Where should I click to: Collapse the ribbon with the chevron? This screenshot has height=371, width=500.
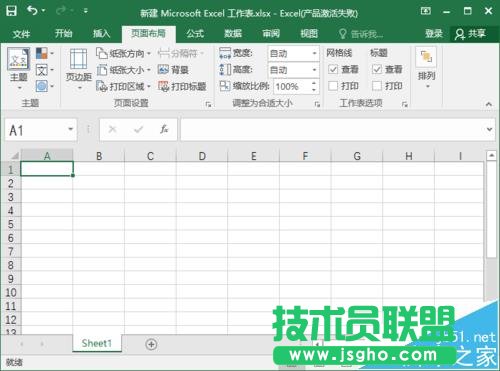click(489, 104)
